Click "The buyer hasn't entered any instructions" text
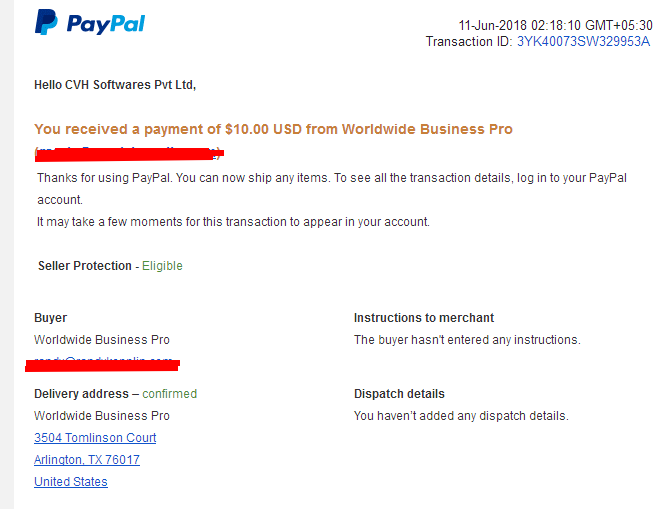668x509 pixels. tap(467, 340)
